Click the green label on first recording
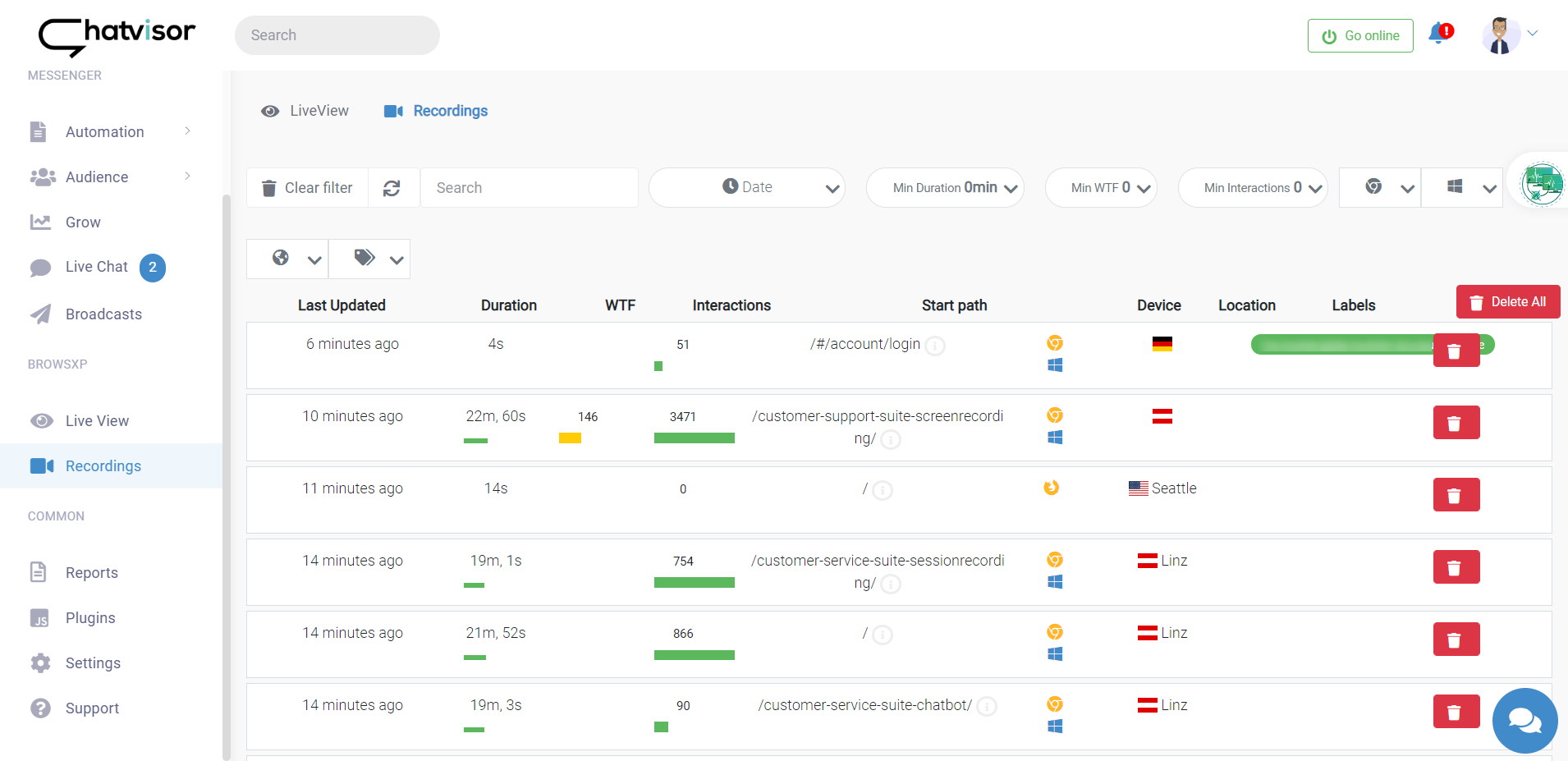The height and width of the screenshot is (761, 1568). point(1341,345)
